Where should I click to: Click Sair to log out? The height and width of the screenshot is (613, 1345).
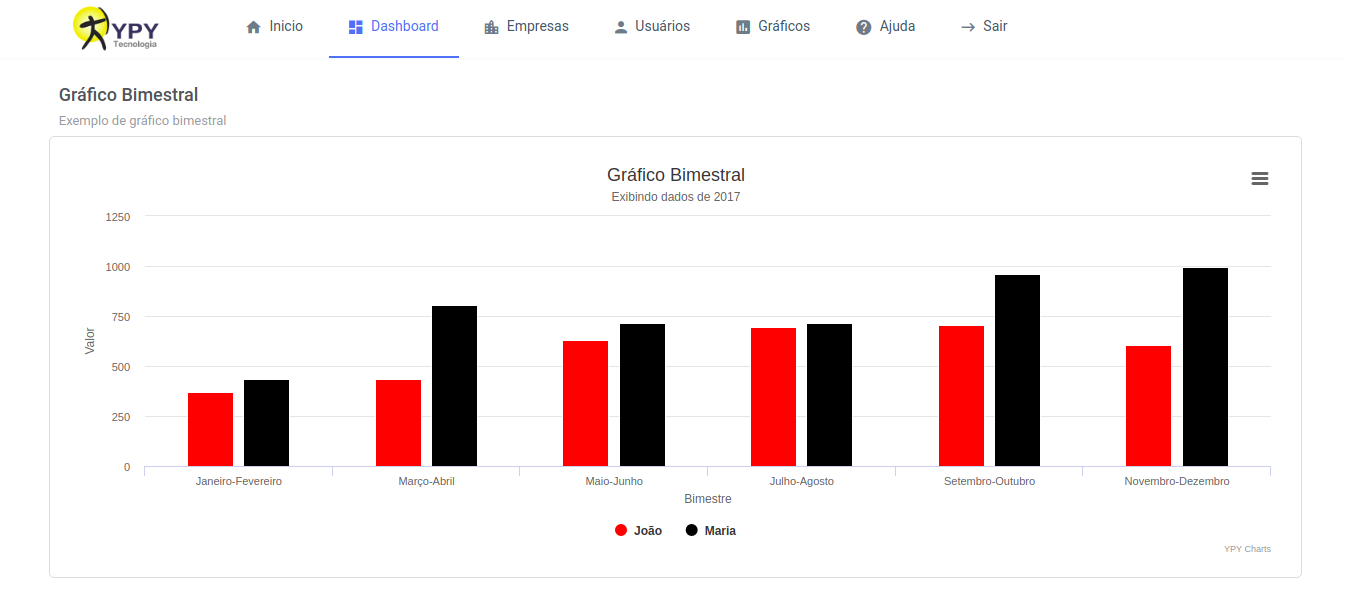click(x=984, y=27)
